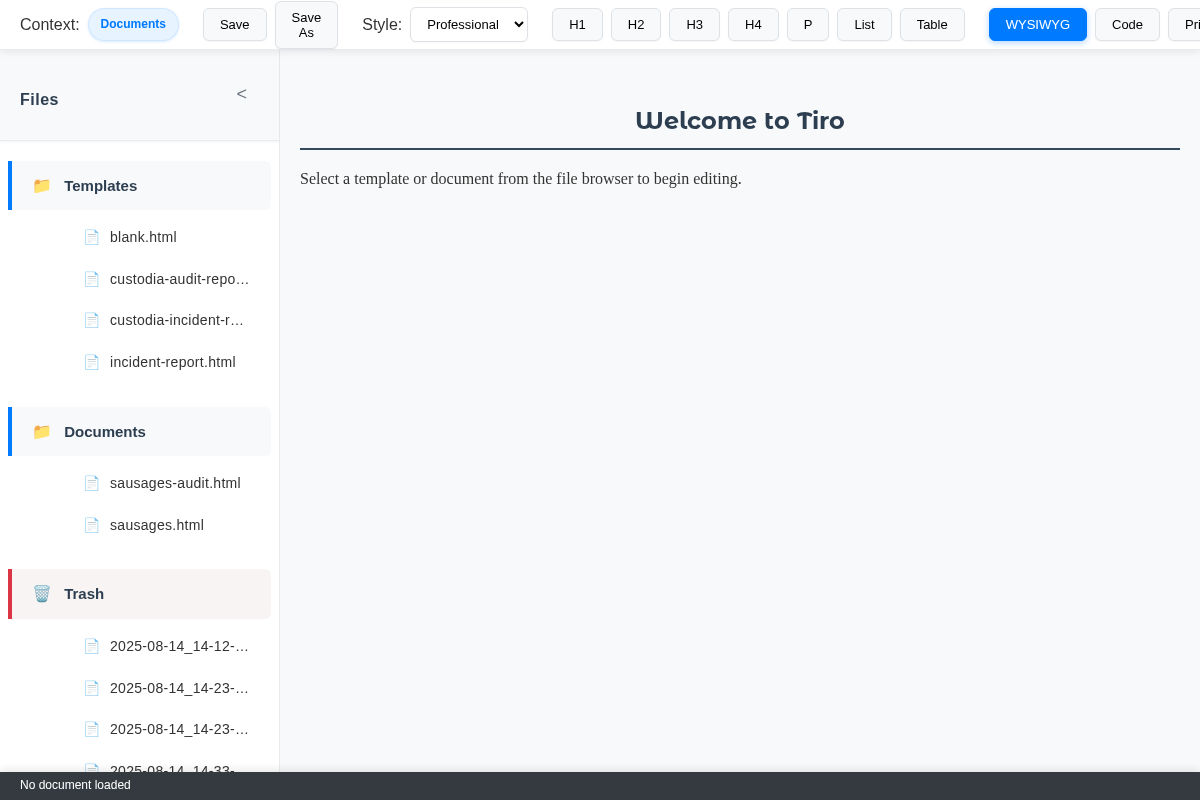Click the file icon next to sausages.html
This screenshot has height=800, width=1200.
tap(92, 524)
